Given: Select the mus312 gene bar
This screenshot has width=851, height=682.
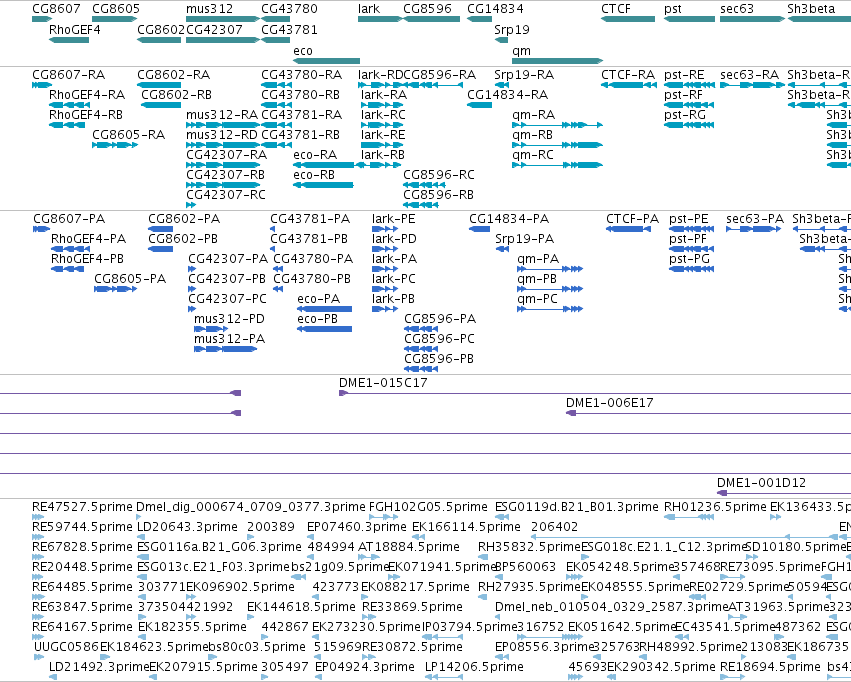Looking at the screenshot, I should point(223,19).
